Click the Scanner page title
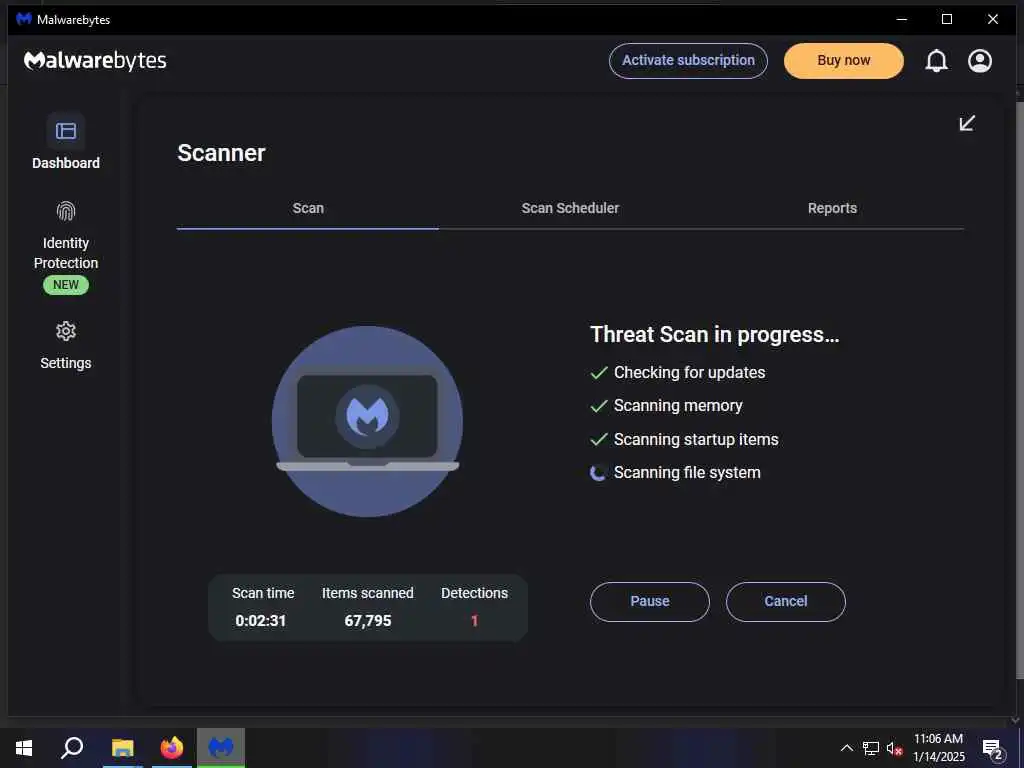 click(x=221, y=153)
